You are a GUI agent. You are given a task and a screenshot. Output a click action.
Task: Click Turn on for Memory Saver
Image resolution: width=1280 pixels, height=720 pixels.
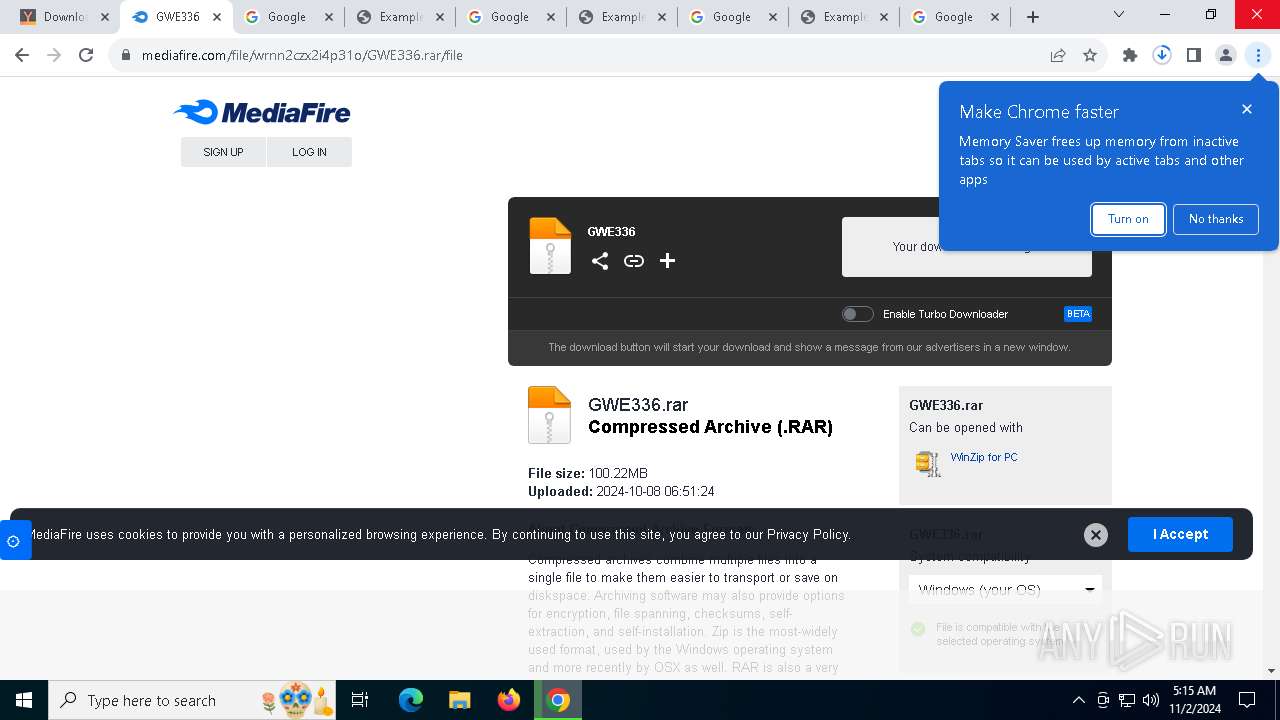1128,219
